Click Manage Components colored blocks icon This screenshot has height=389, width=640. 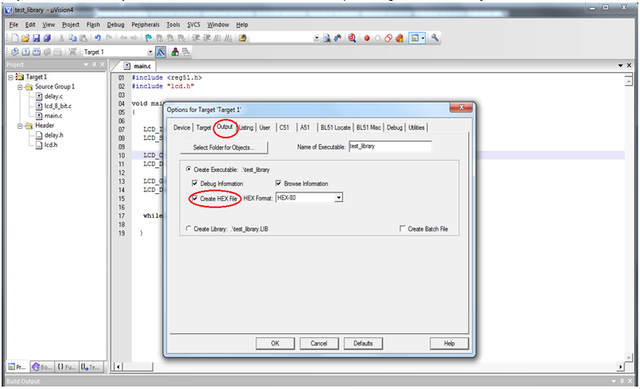pyautogui.click(x=175, y=52)
